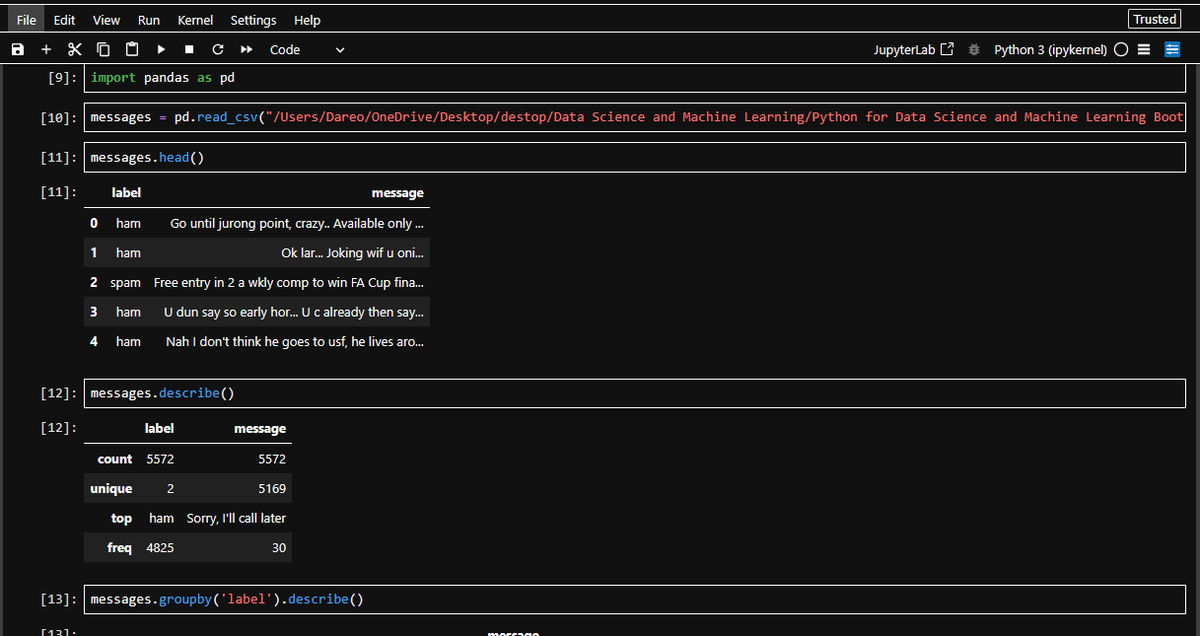This screenshot has width=1200, height=636.
Task: Interrupt the kernel with the stop icon
Action: pyautogui.click(x=189, y=49)
